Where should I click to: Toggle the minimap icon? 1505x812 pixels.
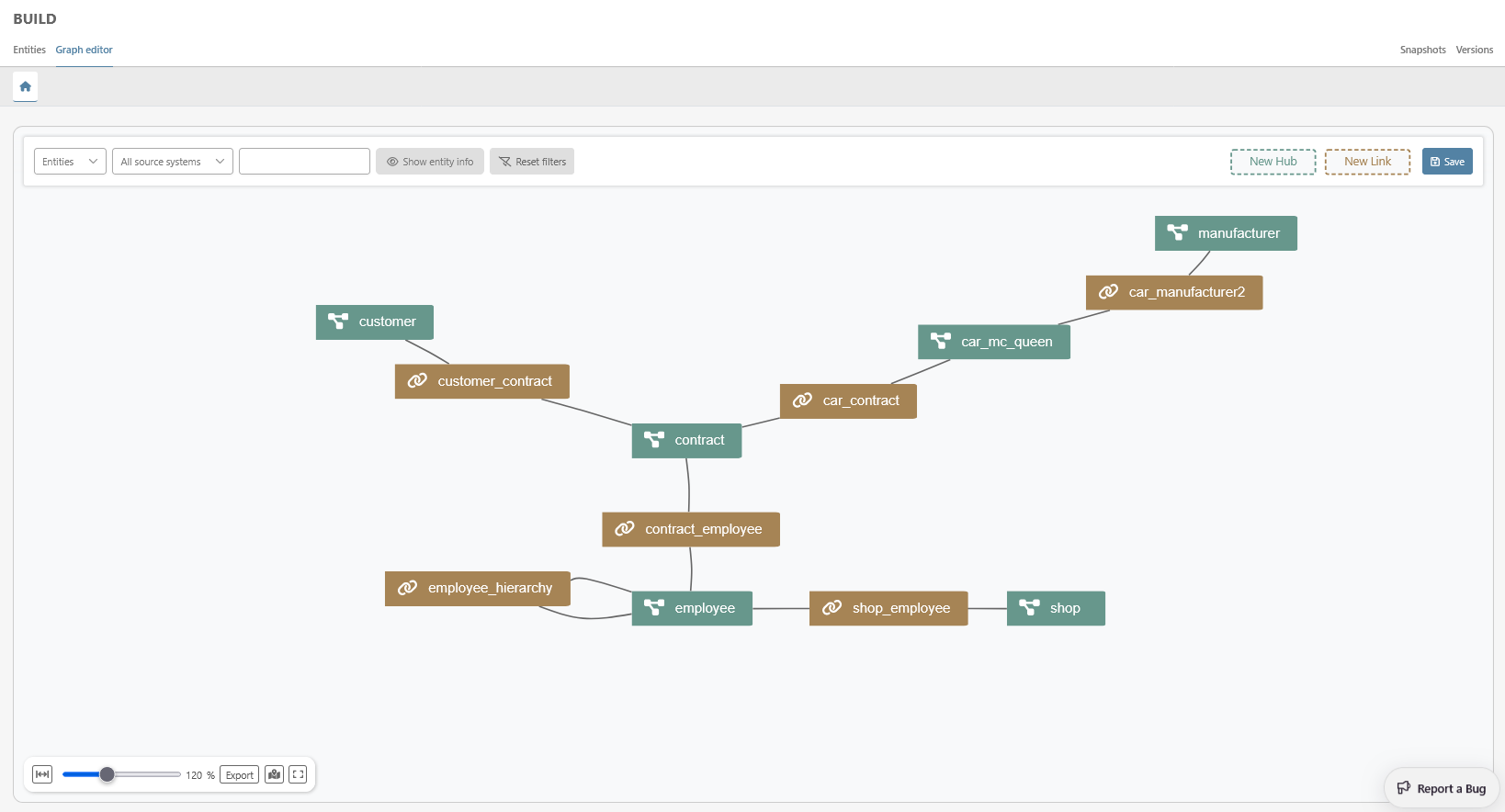[x=274, y=774]
